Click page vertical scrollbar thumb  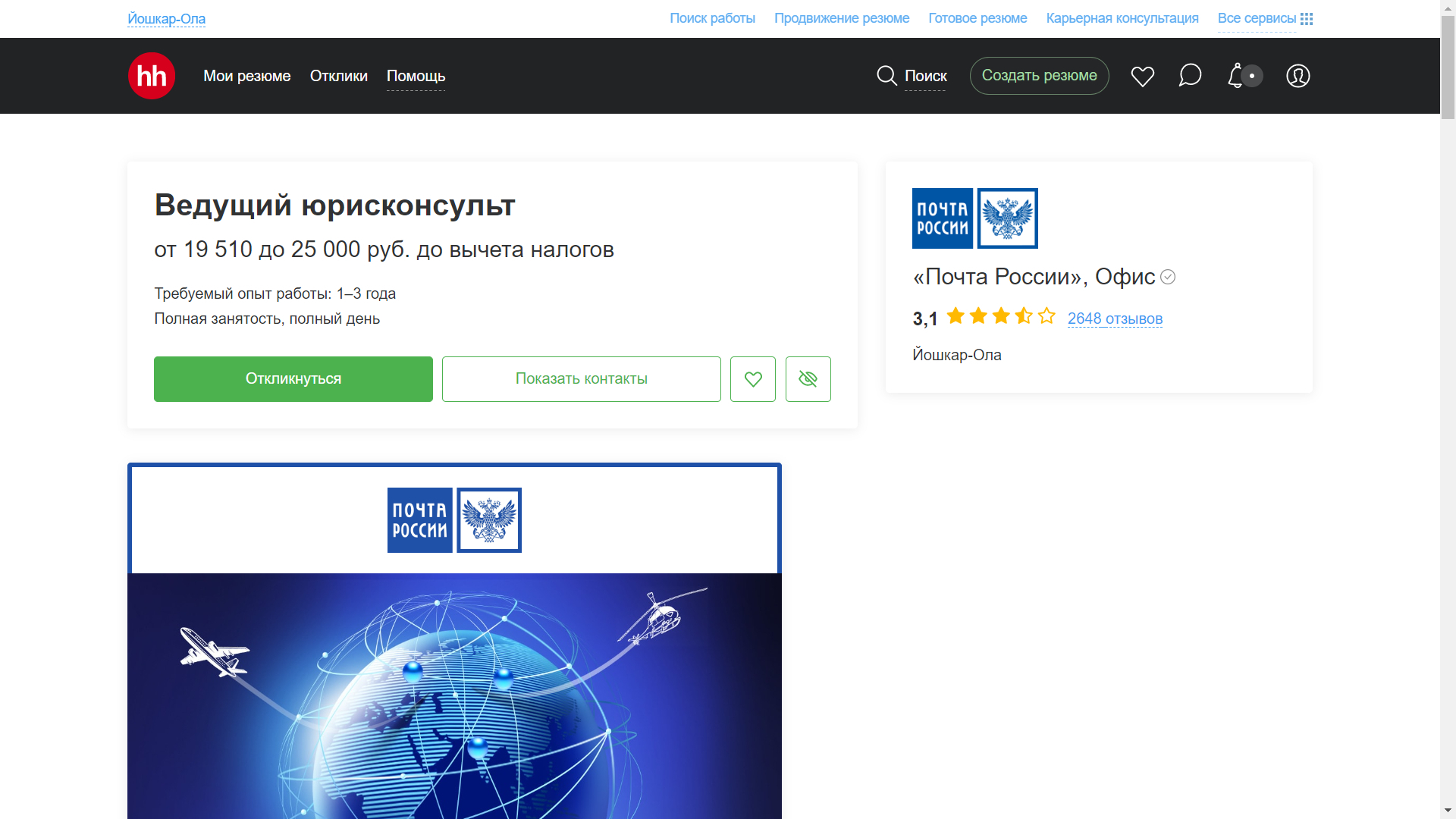pos(1448,67)
